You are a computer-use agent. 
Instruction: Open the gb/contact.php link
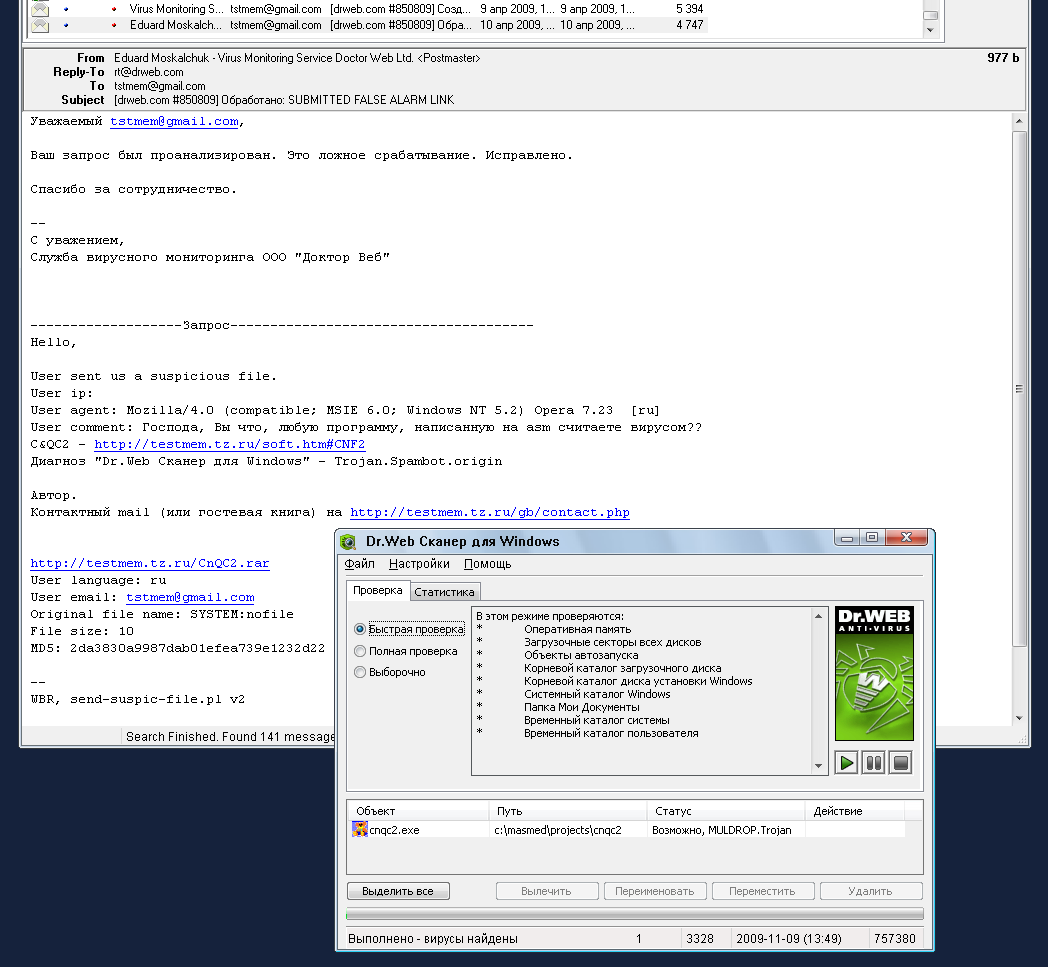click(490, 513)
